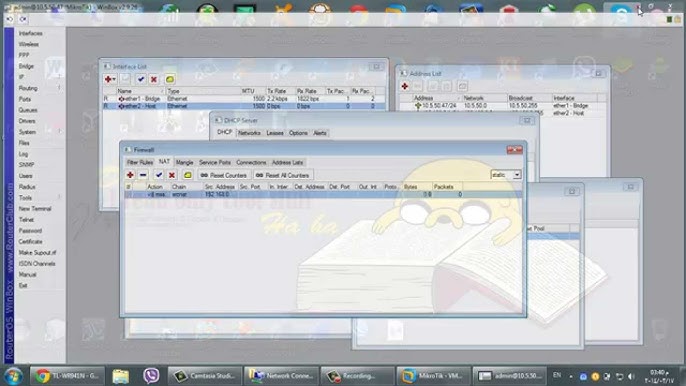Open the Networks tab in DHCP Server
Image resolution: width=686 pixels, height=386 pixels.
pyautogui.click(x=249, y=133)
